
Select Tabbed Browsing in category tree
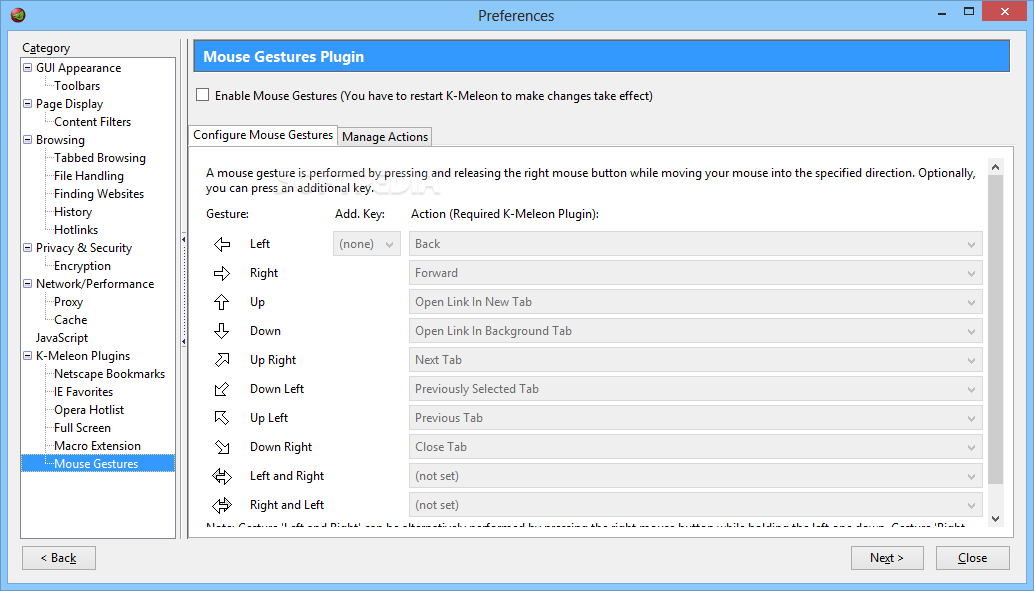point(100,158)
